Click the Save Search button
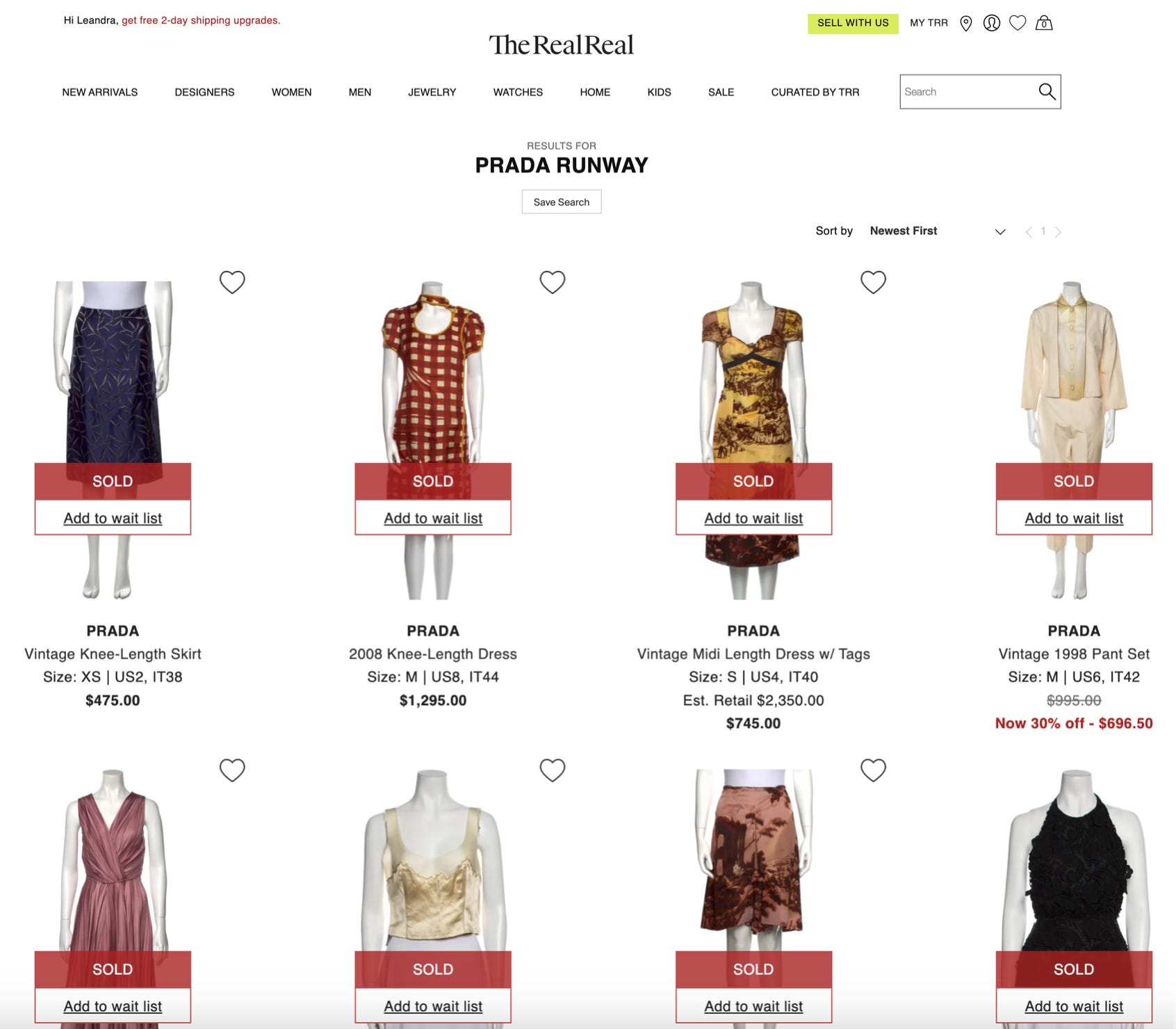 (x=562, y=202)
